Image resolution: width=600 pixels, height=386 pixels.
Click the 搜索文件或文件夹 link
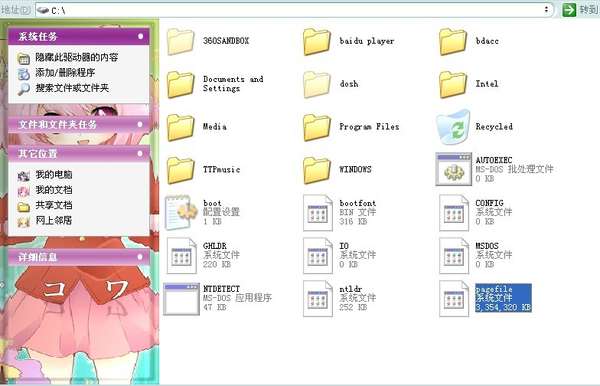pos(72,88)
